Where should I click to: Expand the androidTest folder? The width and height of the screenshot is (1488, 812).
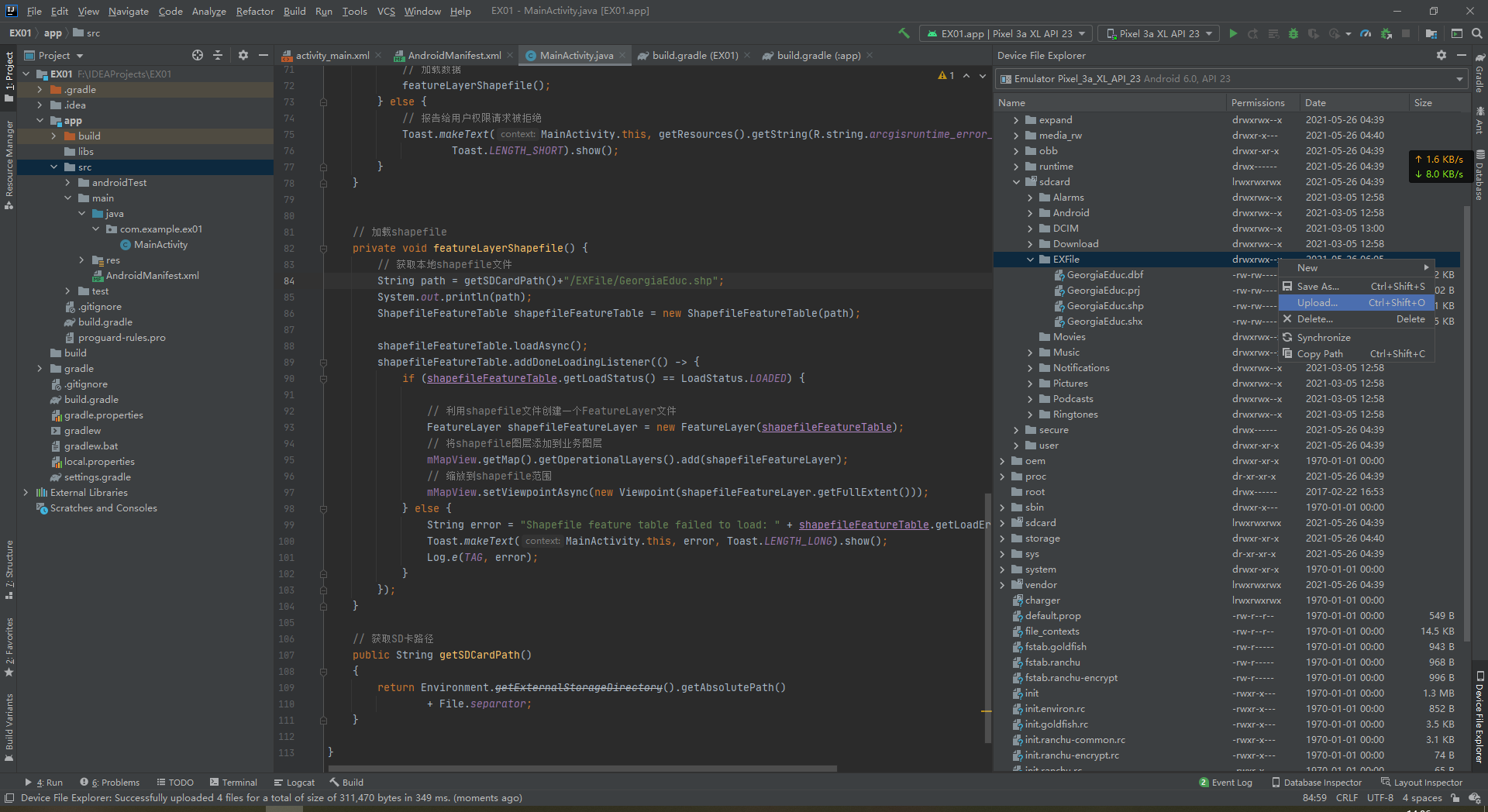[x=67, y=183]
